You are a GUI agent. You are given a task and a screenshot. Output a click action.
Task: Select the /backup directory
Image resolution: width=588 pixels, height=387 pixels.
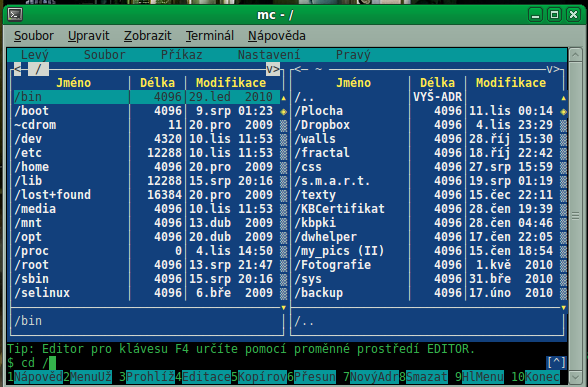[427, 293]
